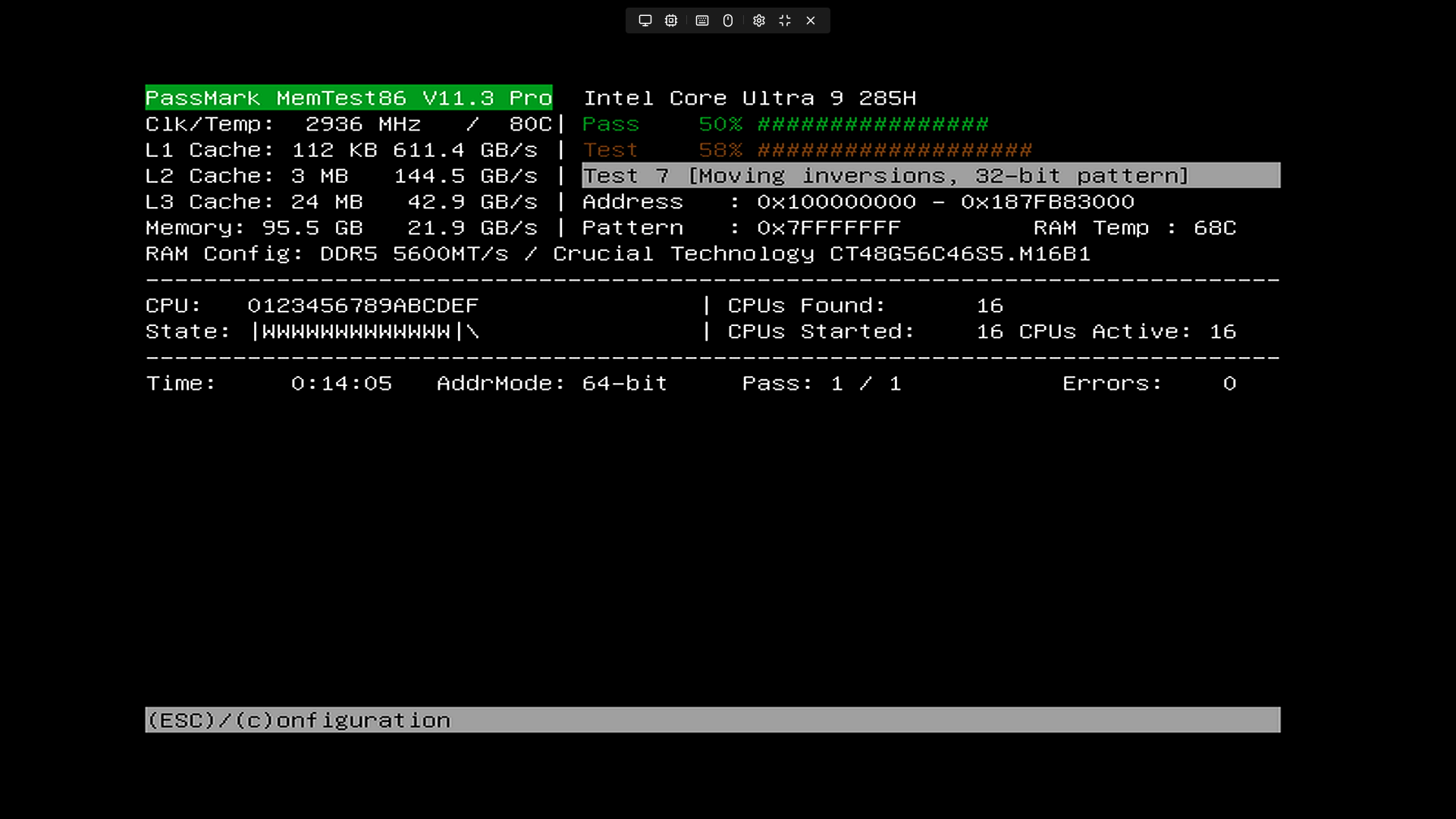1456x819 pixels.
Task: Click the PassMark MemTest86 V11.3 Pro title
Action: 348,98
